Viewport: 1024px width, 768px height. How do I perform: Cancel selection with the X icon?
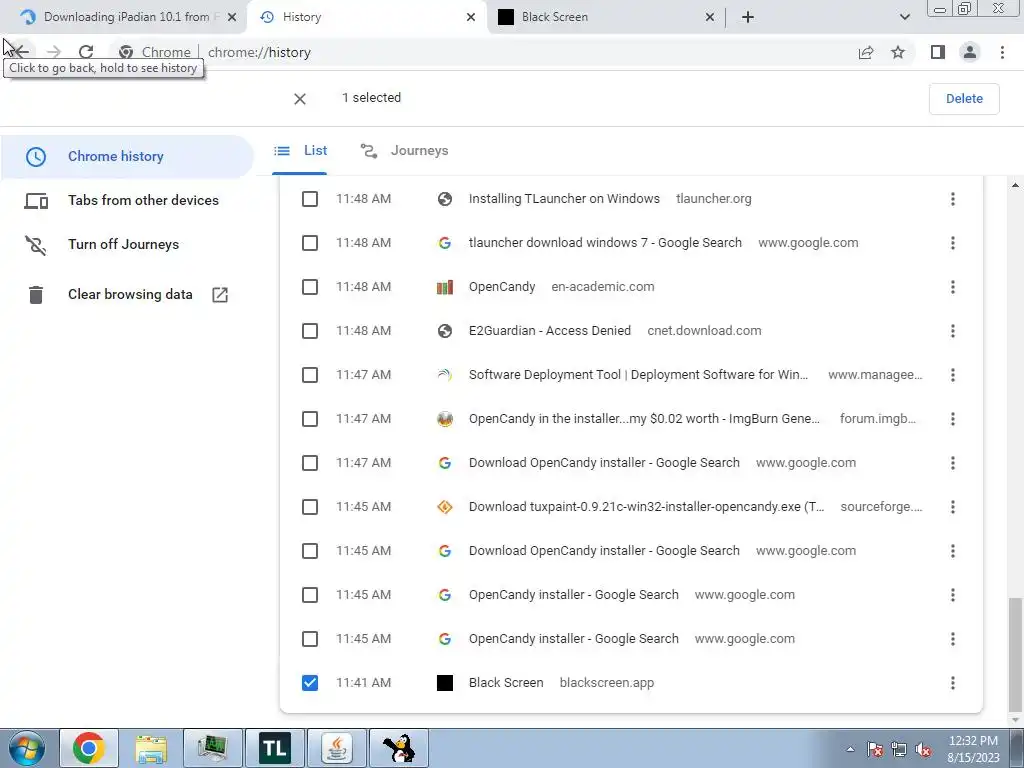click(300, 99)
